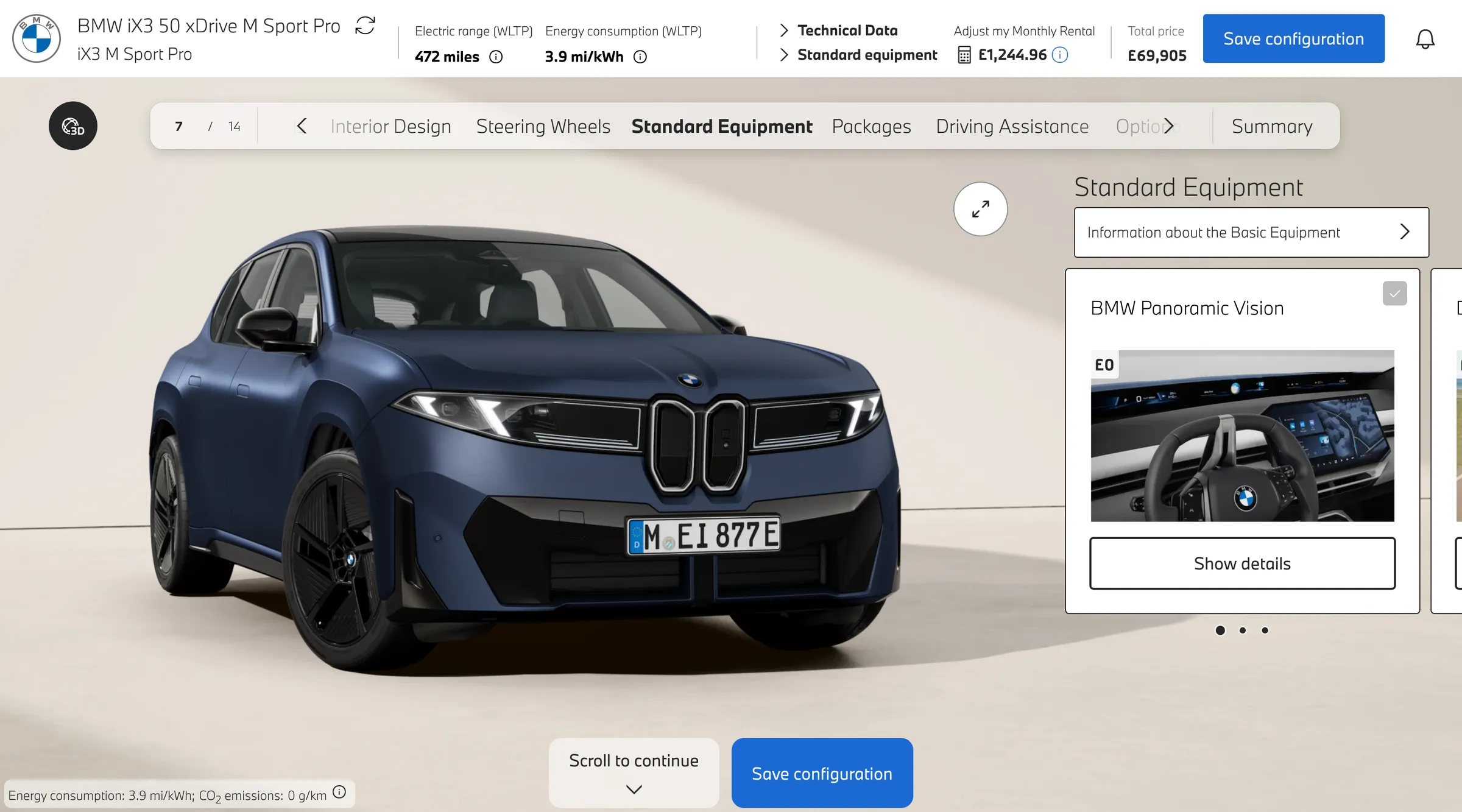Expand Technical Data
This screenshot has height=812, width=1462.
coord(839,30)
